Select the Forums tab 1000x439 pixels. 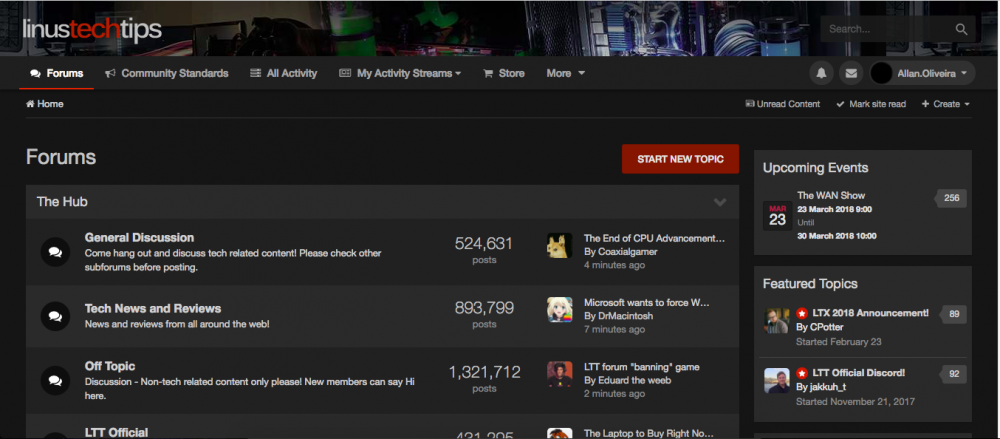(x=57, y=73)
